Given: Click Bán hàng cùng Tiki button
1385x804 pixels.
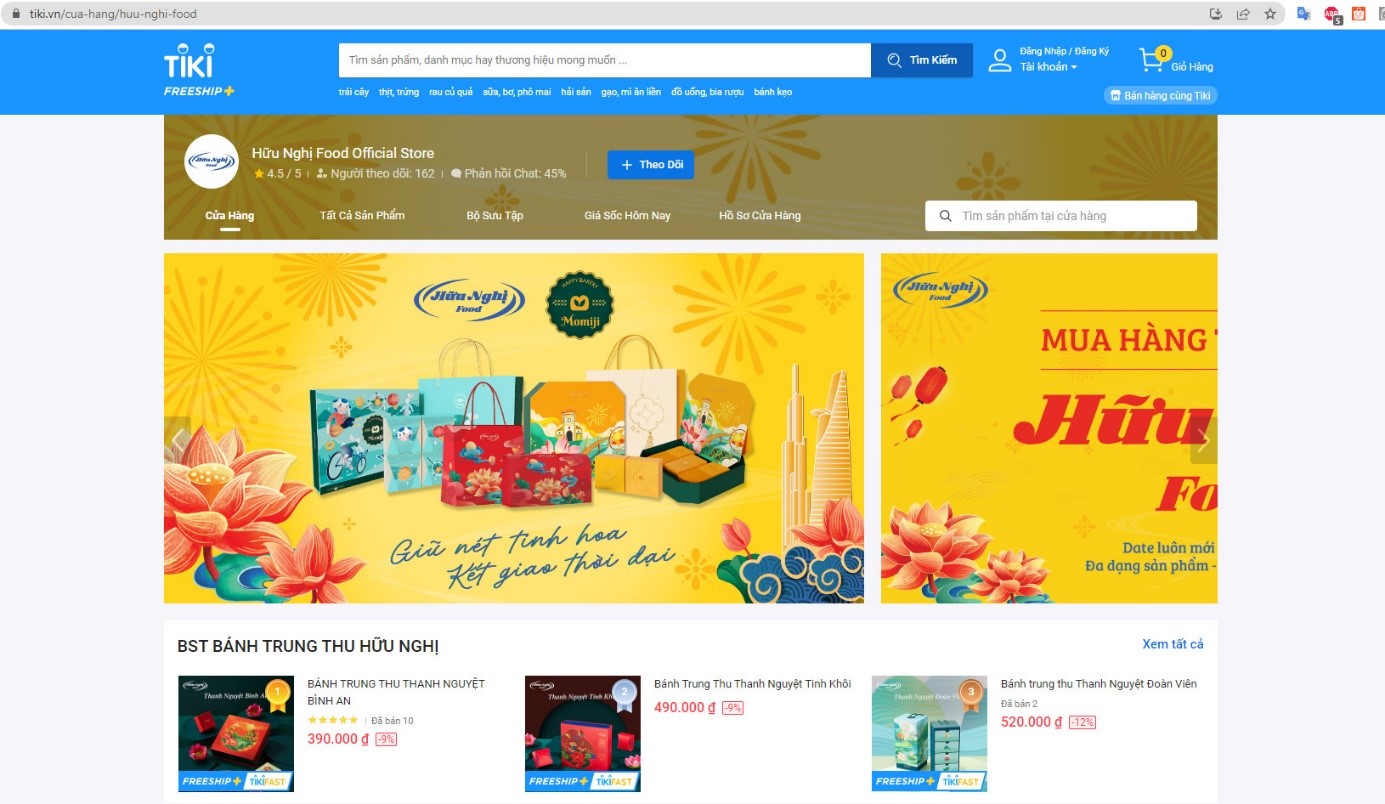Looking at the screenshot, I should [x=1161, y=96].
